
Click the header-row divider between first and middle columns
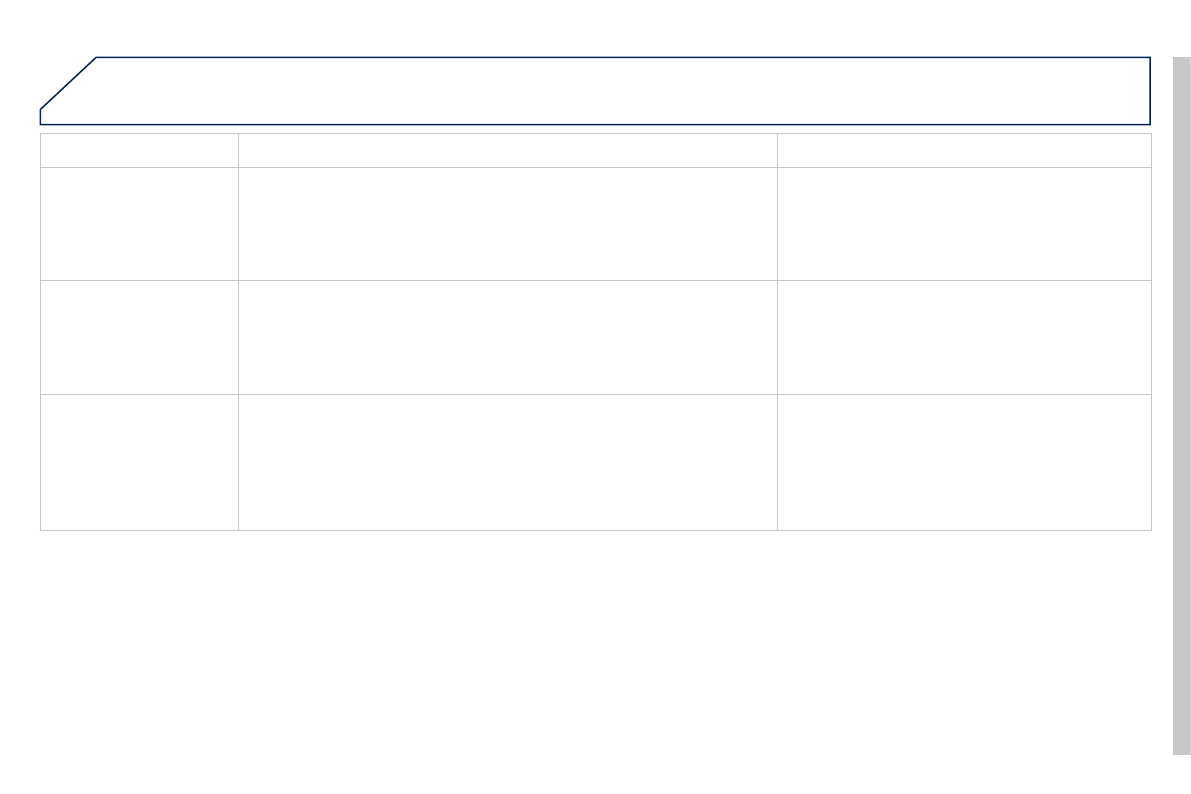point(238,150)
